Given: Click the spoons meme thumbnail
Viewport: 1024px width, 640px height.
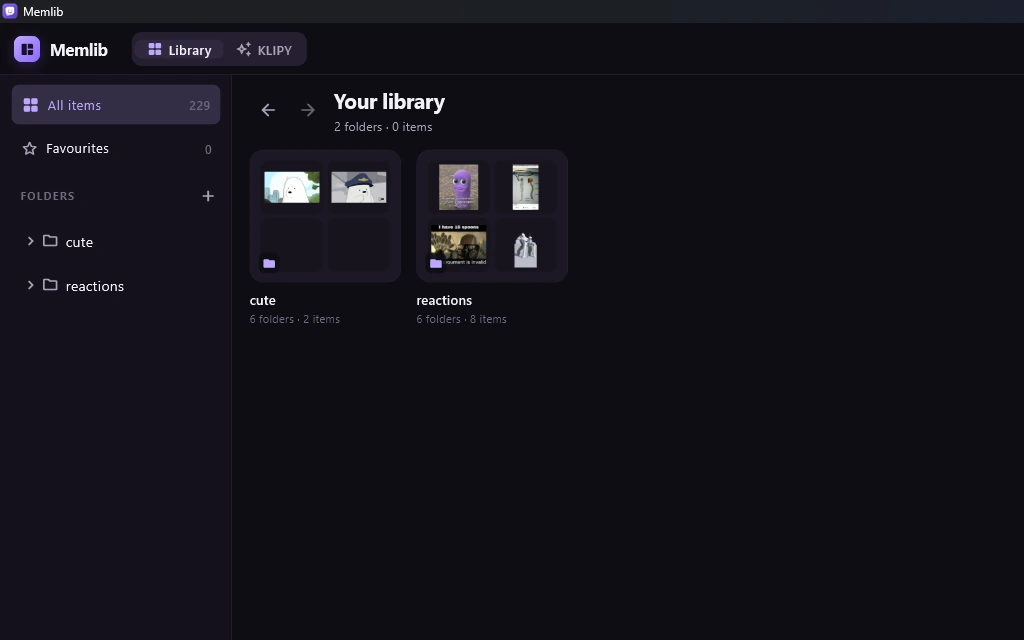Looking at the screenshot, I should pos(458,245).
